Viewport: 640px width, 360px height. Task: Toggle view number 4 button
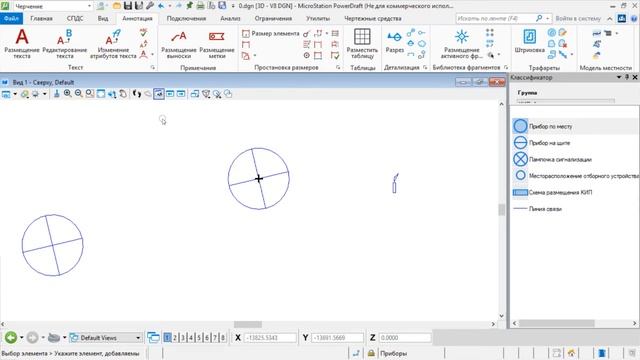191,338
